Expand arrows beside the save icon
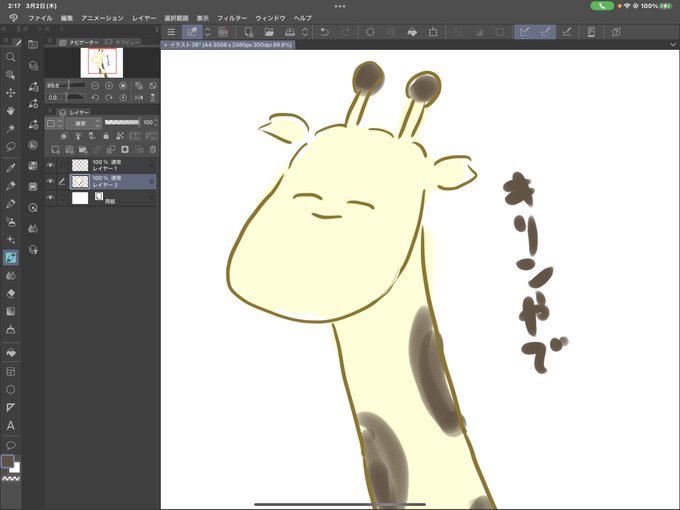The image size is (680, 510). pyautogui.click(x=305, y=32)
